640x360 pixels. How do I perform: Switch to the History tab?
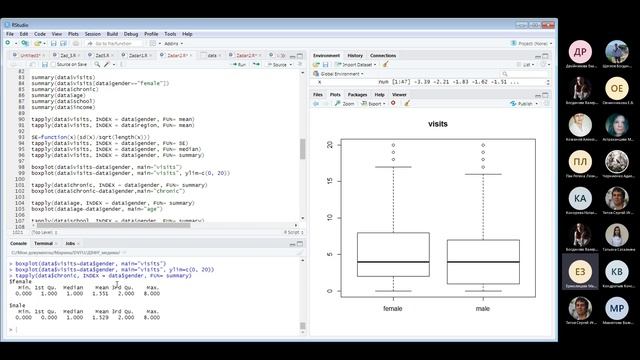tap(355, 56)
